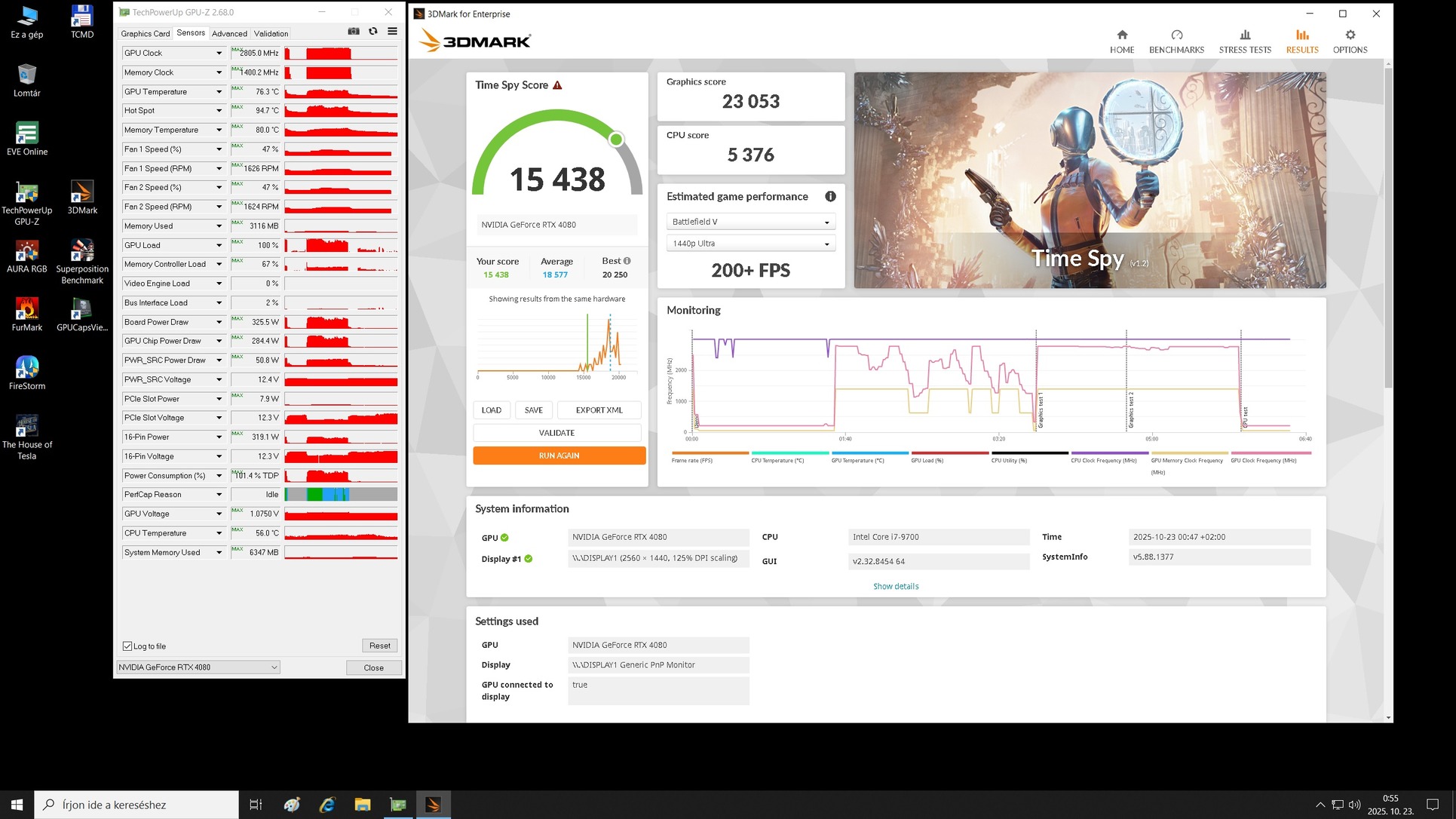Open the NVIDIA GeForce RTX 4080 GPU selector
This screenshot has width=1456, height=819.
198,667
